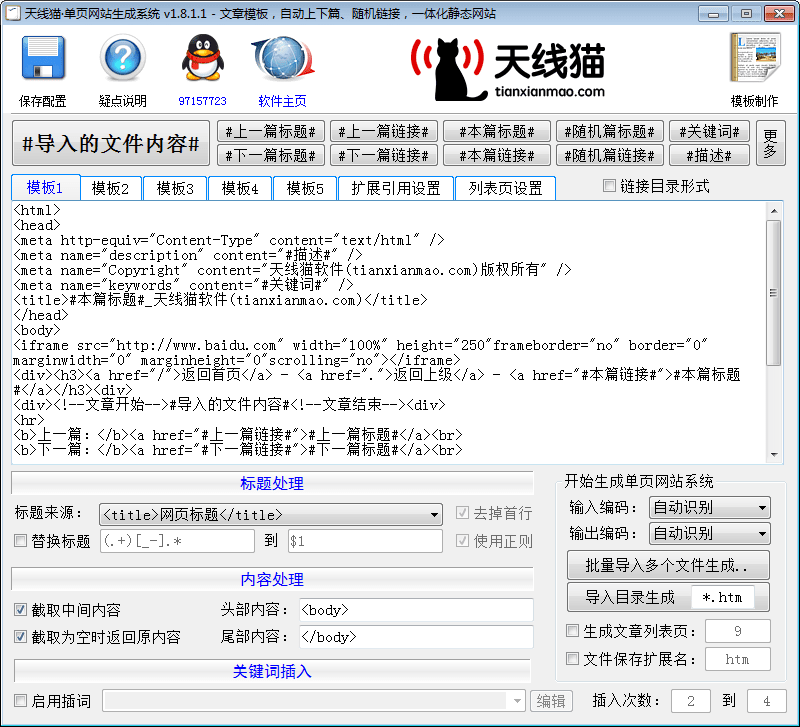
Task: Click the file extension field showing htm
Action: click(738, 659)
